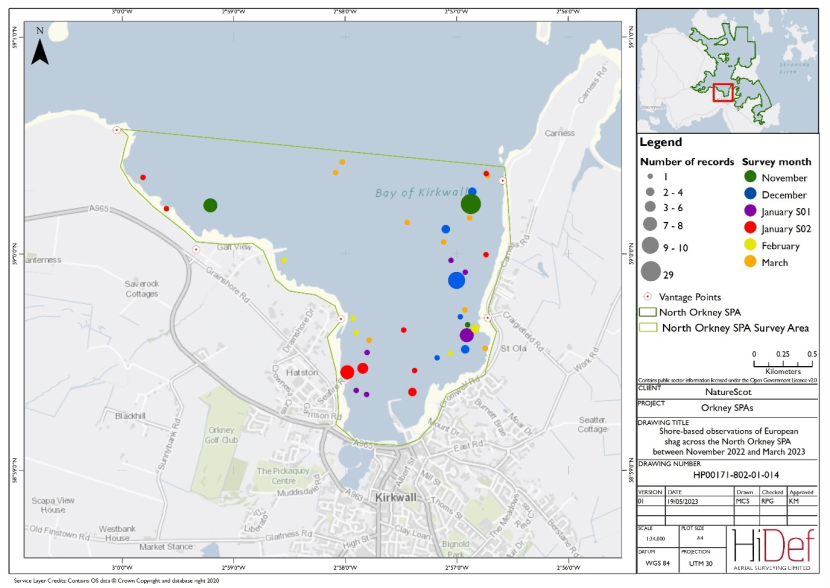Image resolution: width=830 pixels, height=588 pixels.
Task: Click the 'Legend' heading
Action: [x=661, y=142]
